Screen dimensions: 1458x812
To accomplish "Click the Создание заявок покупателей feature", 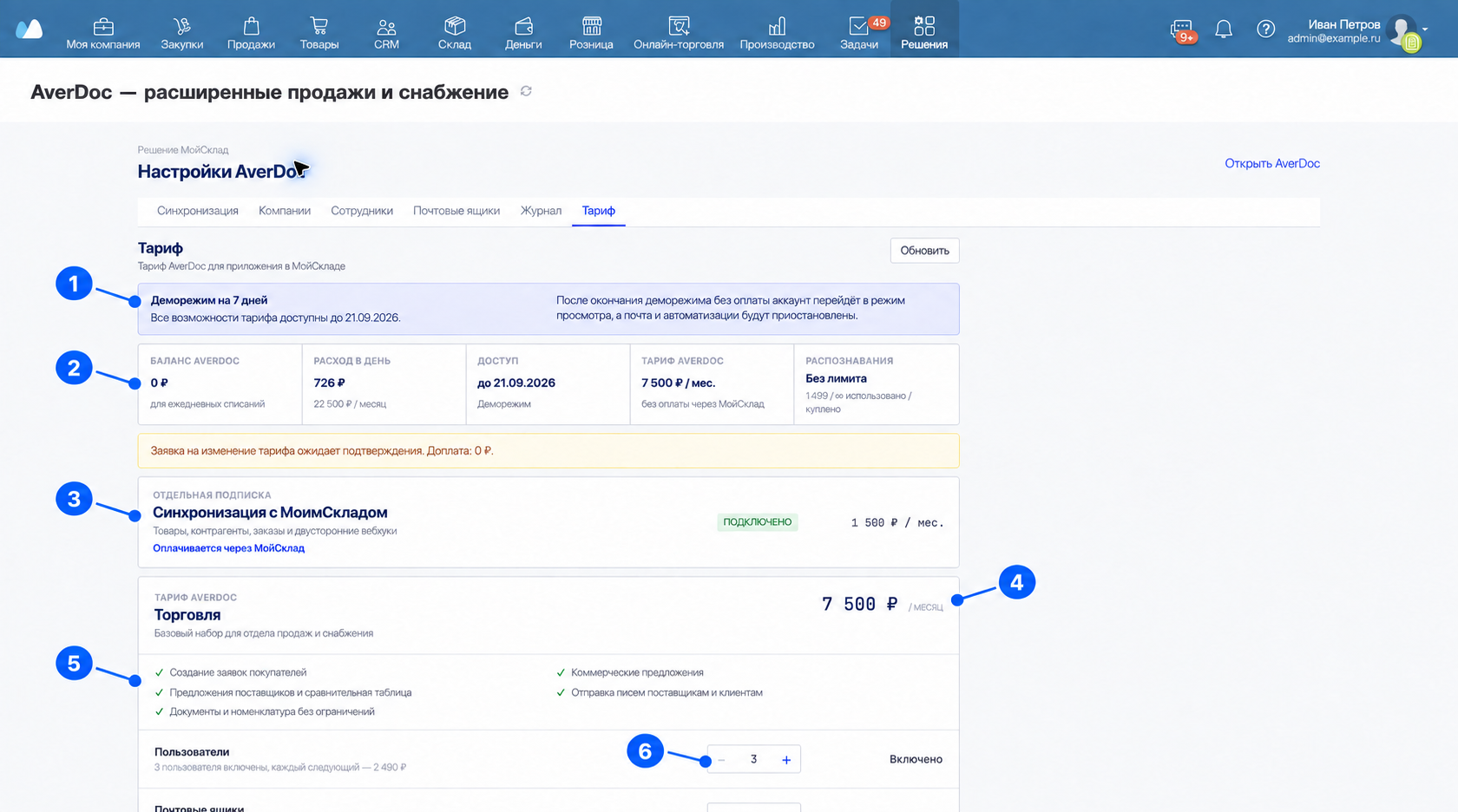I will coord(238,672).
